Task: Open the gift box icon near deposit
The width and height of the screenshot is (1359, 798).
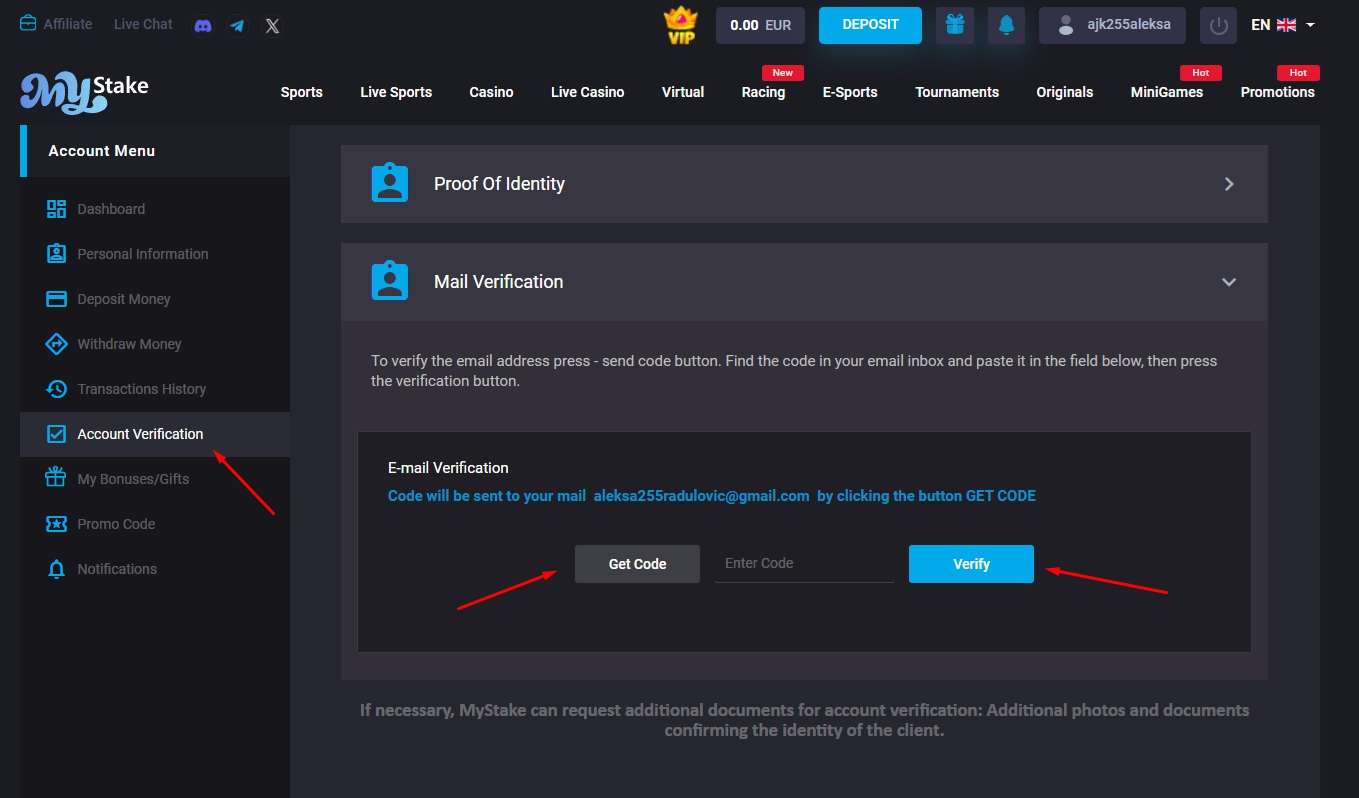Action: click(x=954, y=24)
